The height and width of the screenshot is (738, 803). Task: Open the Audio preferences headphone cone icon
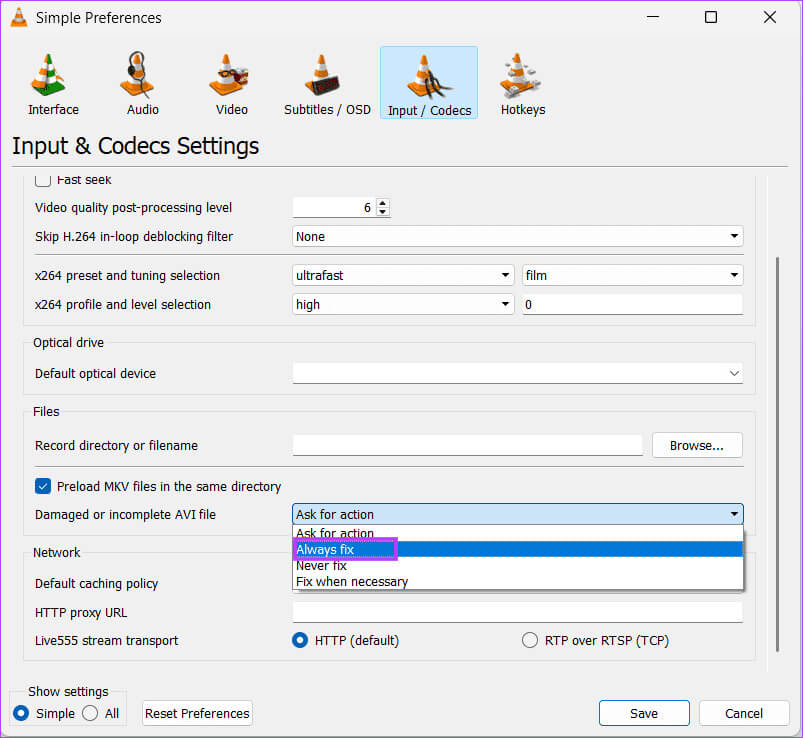pos(137,75)
